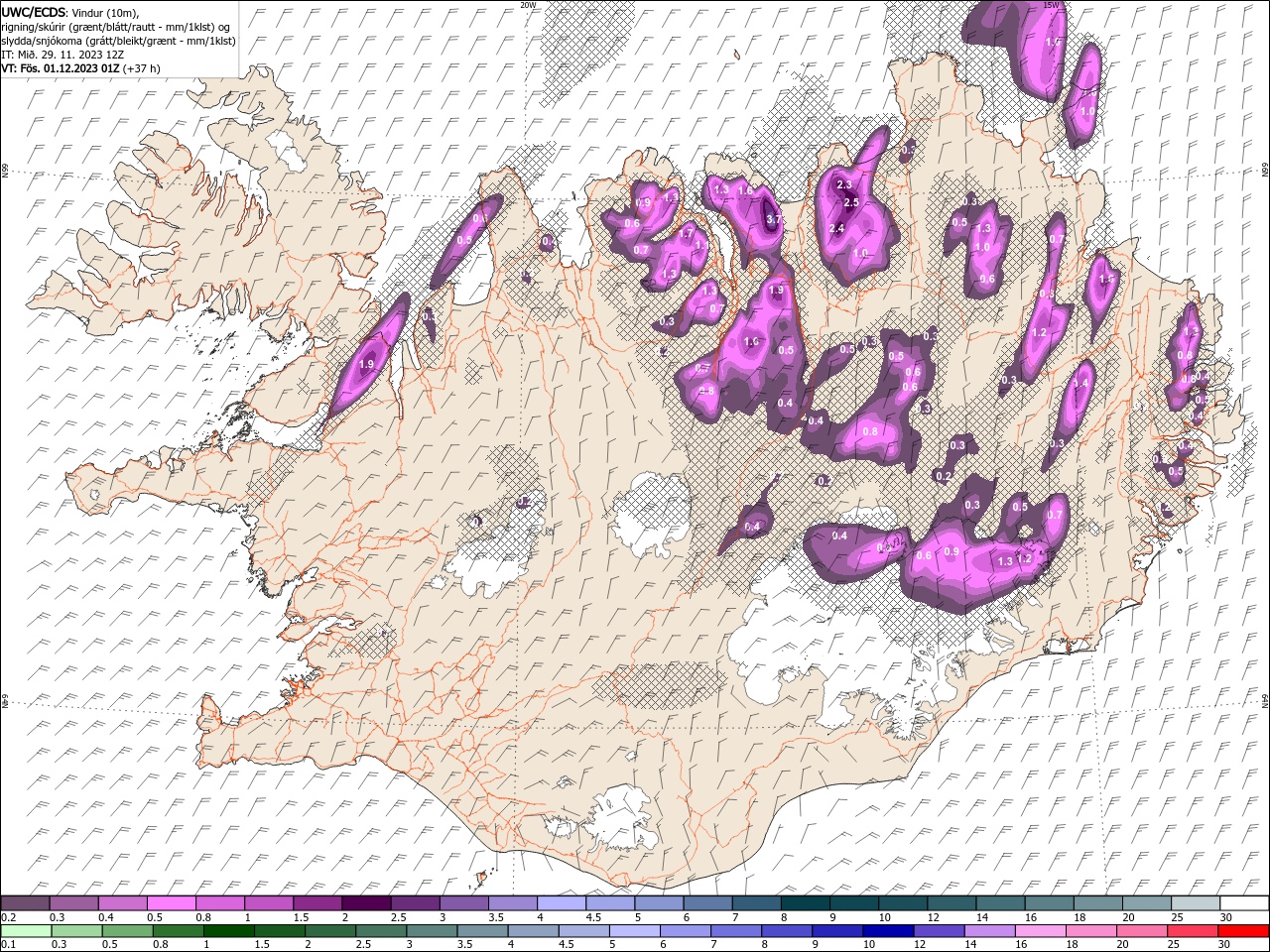
Task: Click the 3.7 snowfall maximum label
Action: coord(774,220)
